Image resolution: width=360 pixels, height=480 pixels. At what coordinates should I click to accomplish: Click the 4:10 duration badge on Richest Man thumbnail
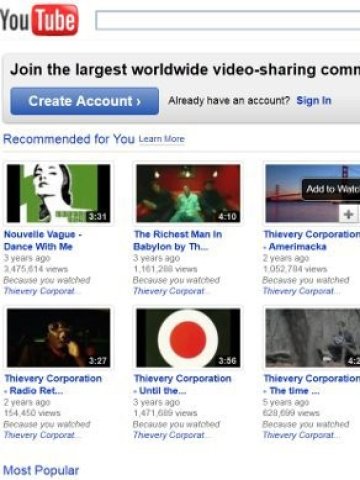pos(227,217)
